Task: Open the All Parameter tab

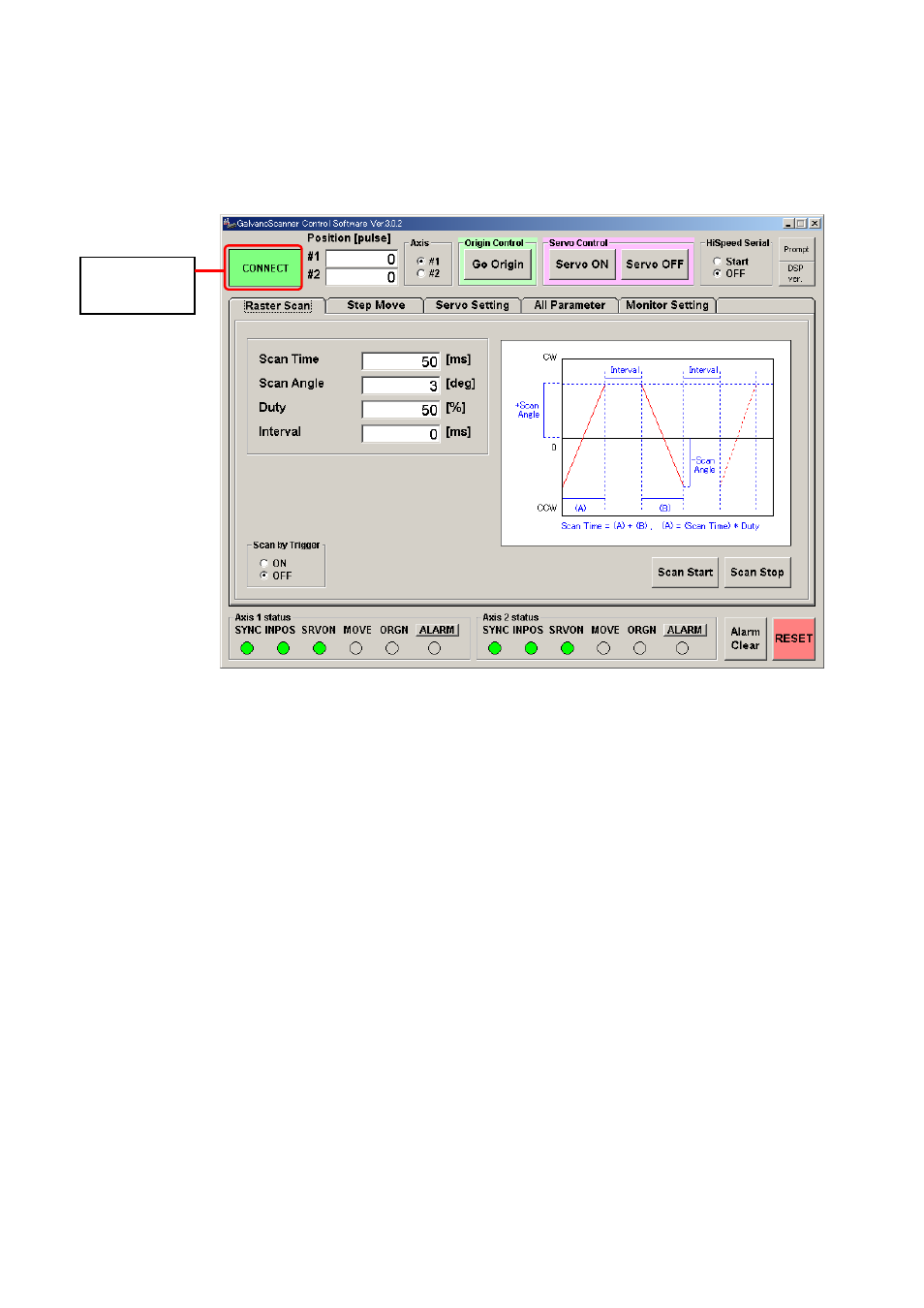Action: 570,305
